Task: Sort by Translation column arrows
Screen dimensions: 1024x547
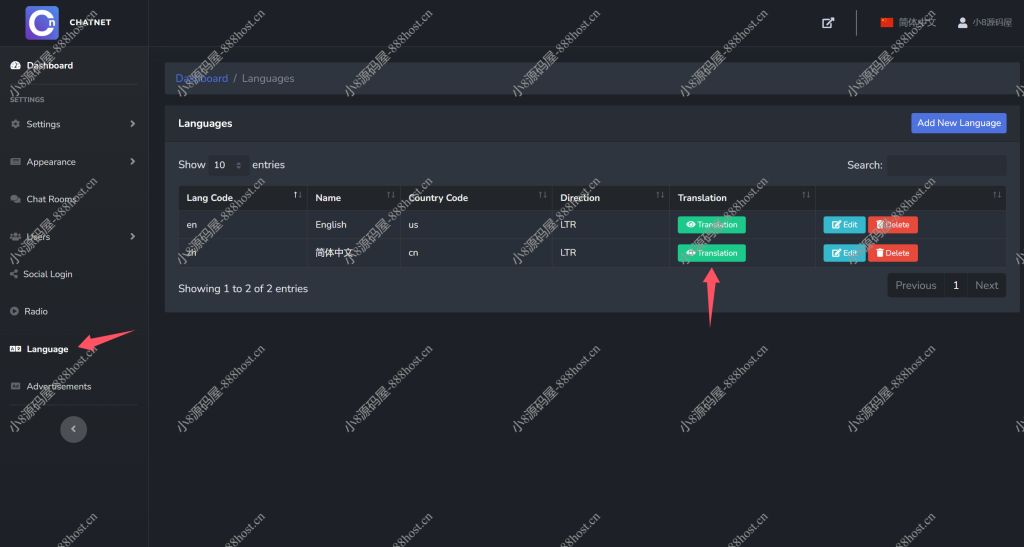Action: [x=806, y=195]
